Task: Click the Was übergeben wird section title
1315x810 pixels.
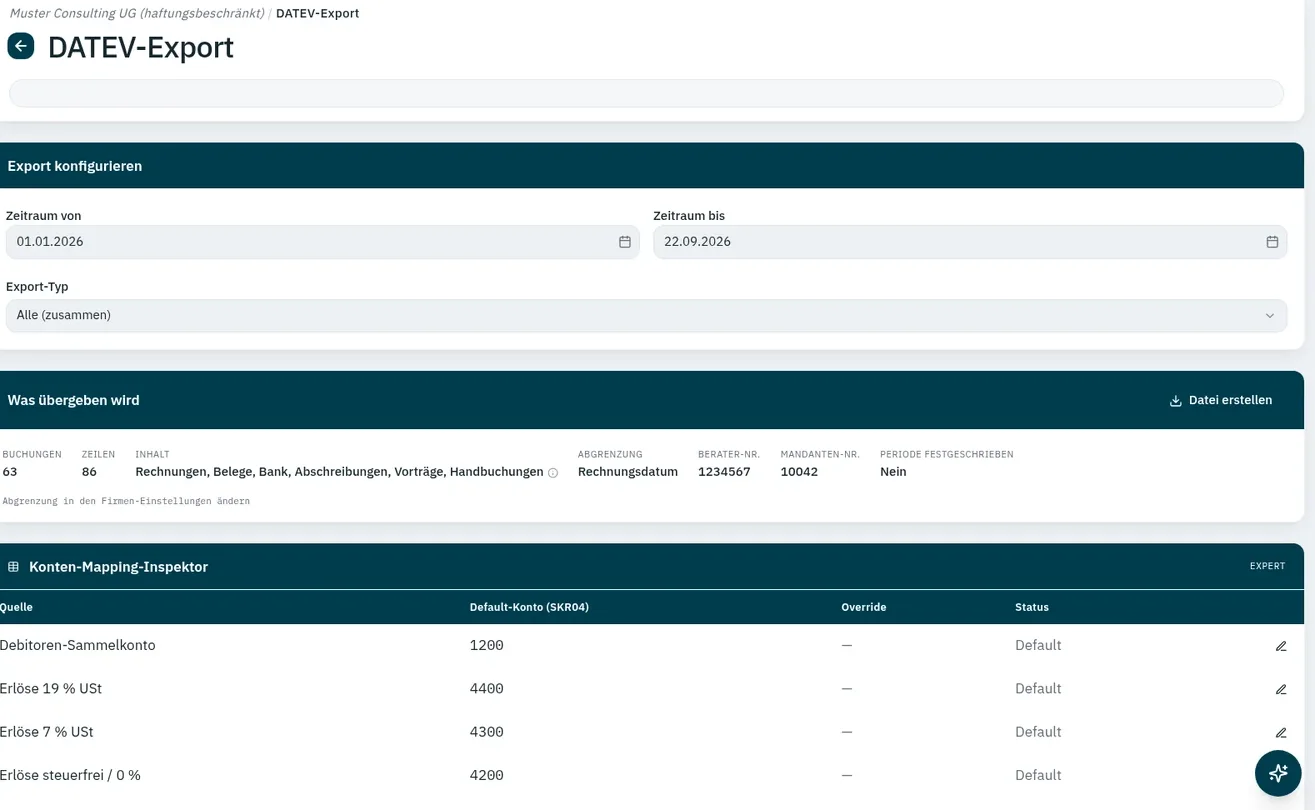Action: [x=73, y=400]
